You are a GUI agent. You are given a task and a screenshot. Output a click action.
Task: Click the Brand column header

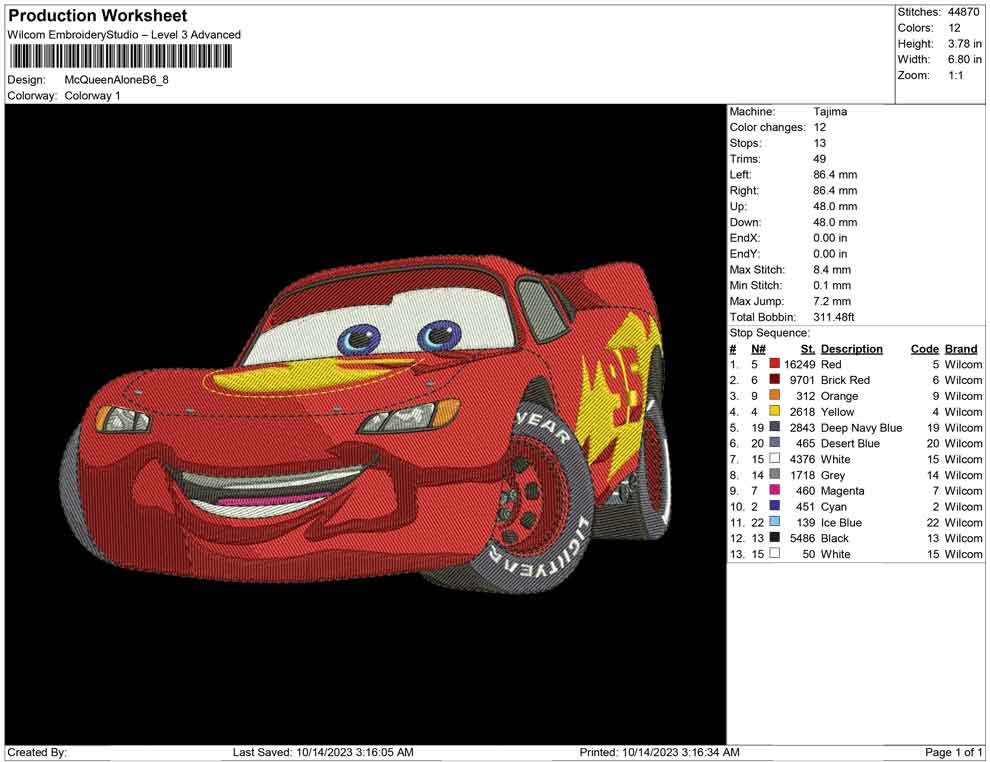pyautogui.click(x=961, y=348)
